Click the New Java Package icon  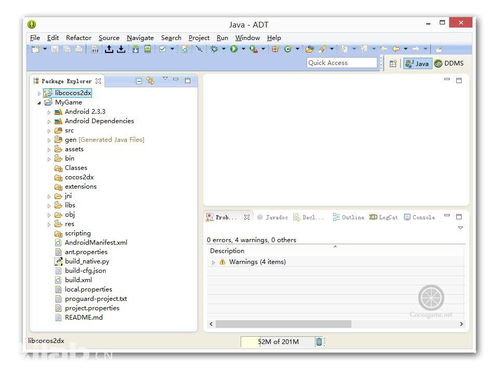click(x=275, y=49)
